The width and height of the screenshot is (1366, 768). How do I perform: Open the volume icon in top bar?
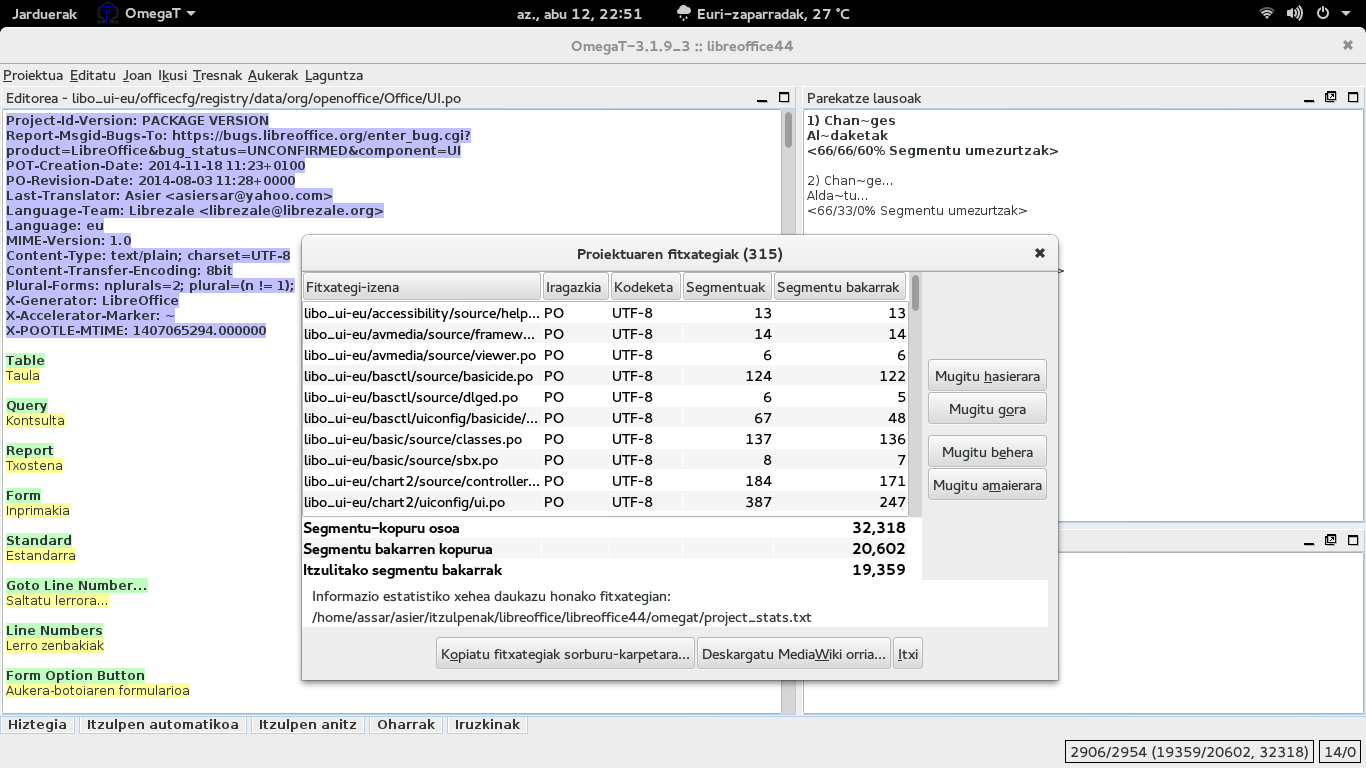1295,14
